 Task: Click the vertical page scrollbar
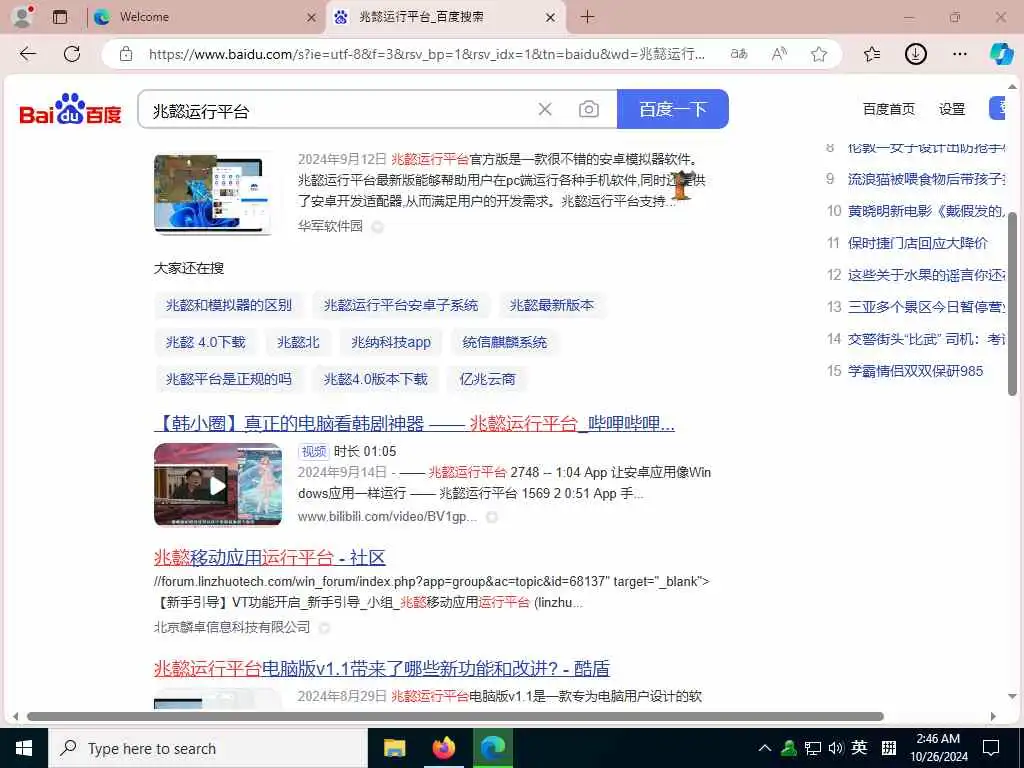coord(1012,304)
